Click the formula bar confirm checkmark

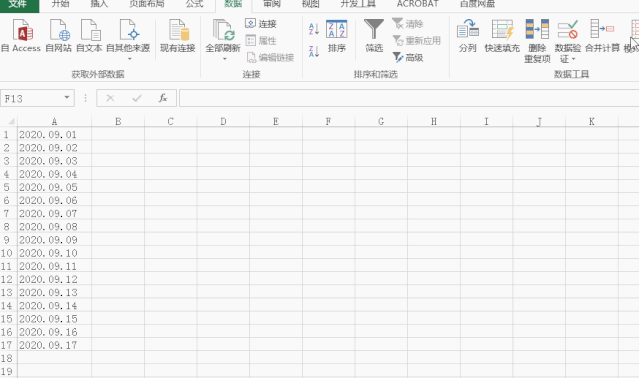click(137, 98)
